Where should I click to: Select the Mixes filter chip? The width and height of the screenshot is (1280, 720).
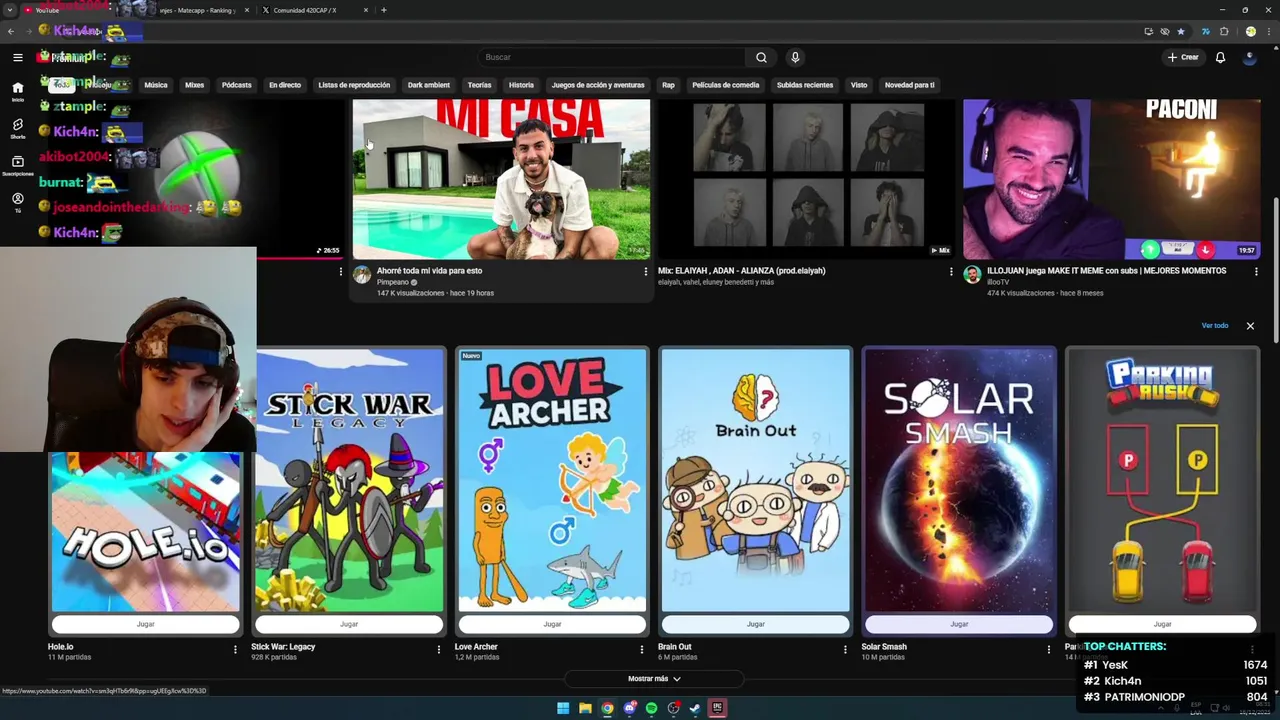pos(194,85)
